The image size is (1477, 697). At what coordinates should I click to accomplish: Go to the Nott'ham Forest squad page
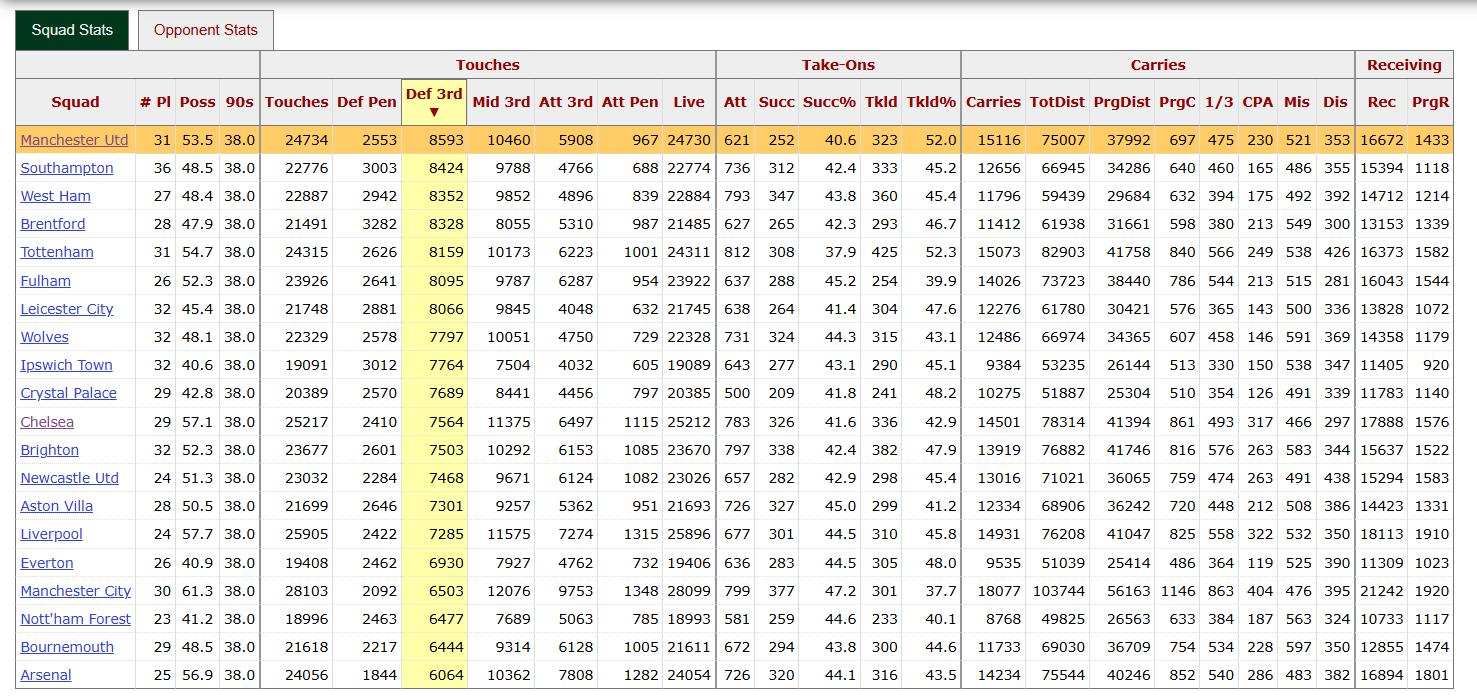(75, 619)
